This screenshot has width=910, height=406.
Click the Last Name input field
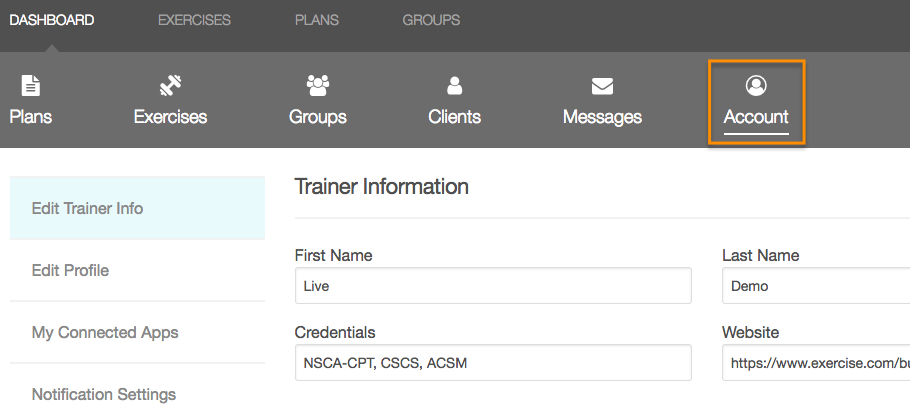point(815,286)
